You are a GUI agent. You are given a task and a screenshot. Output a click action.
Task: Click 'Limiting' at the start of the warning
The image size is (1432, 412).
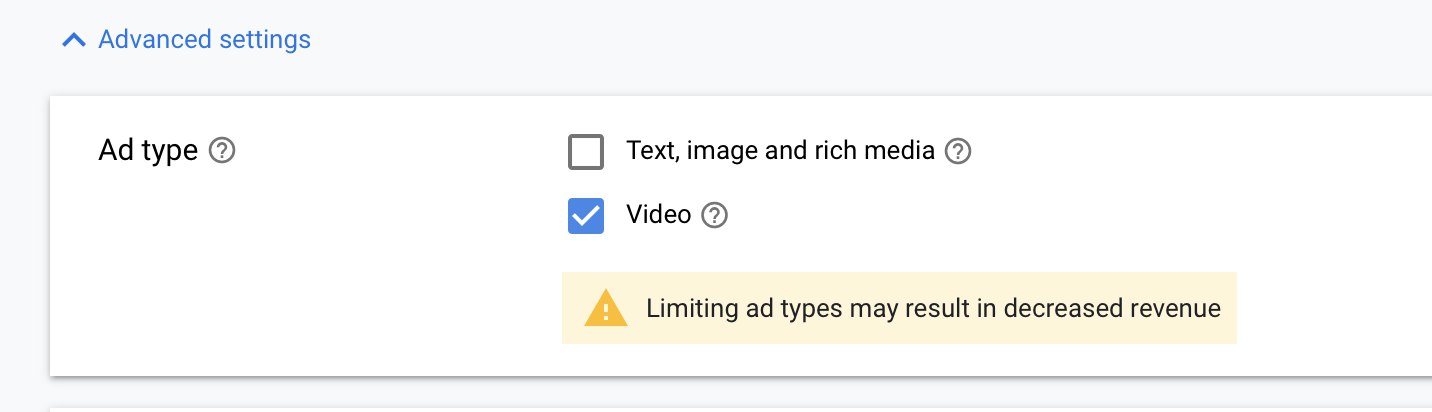681,308
